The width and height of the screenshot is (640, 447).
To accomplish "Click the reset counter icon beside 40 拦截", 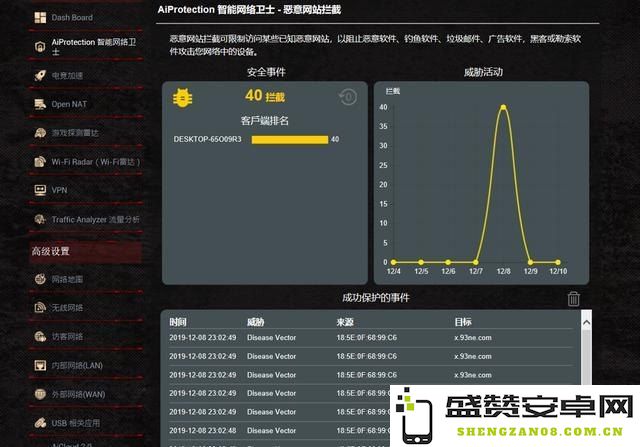I will point(348,97).
